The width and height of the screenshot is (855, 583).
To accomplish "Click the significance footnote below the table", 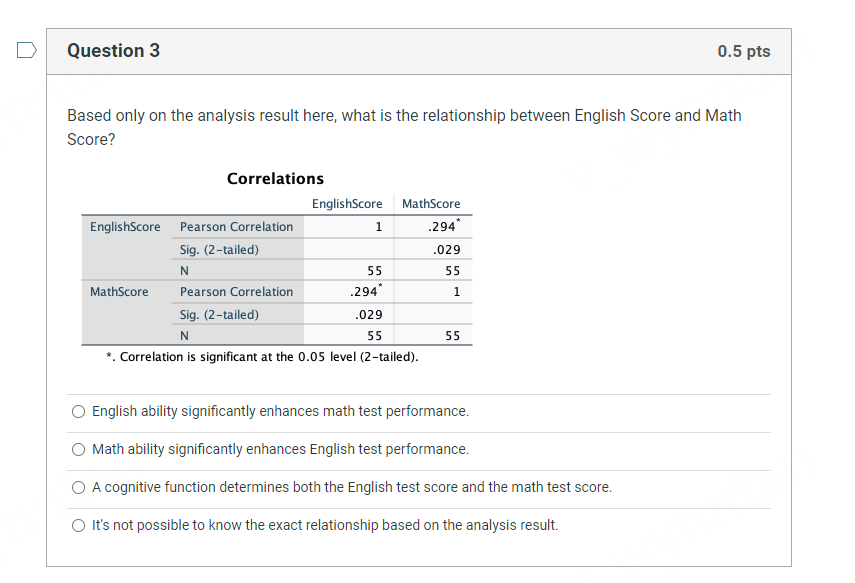I will 264,356.
